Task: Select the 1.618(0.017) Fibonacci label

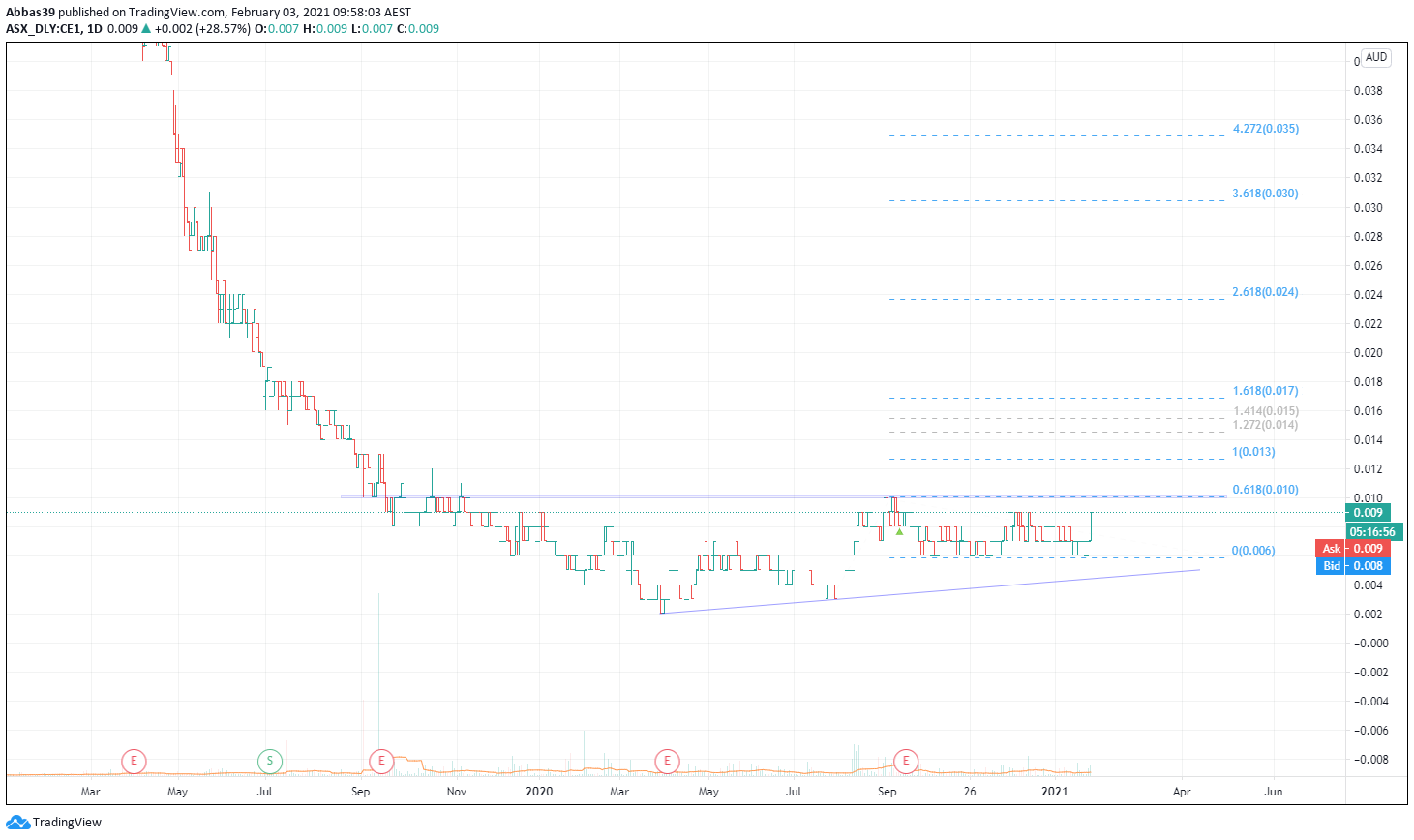Action: 1266,391
